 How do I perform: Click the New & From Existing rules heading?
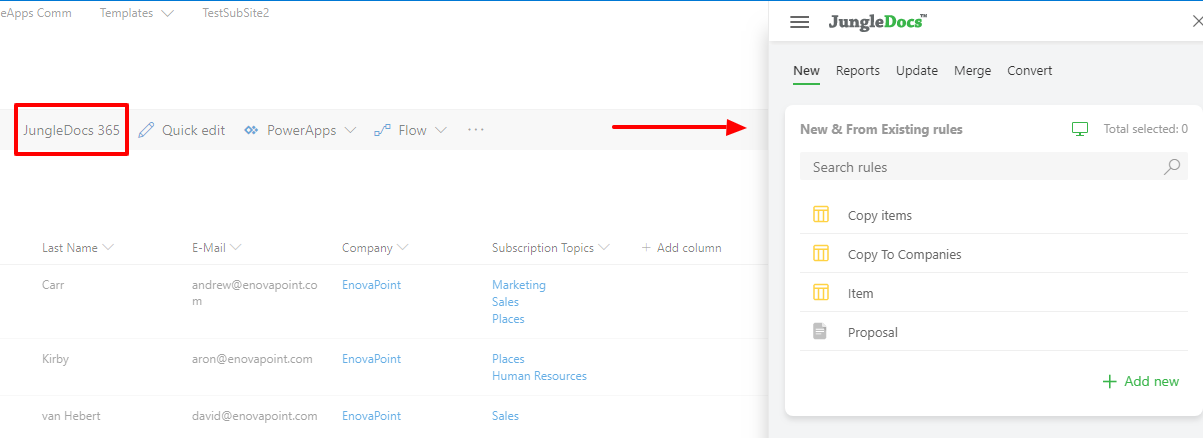tap(881, 129)
